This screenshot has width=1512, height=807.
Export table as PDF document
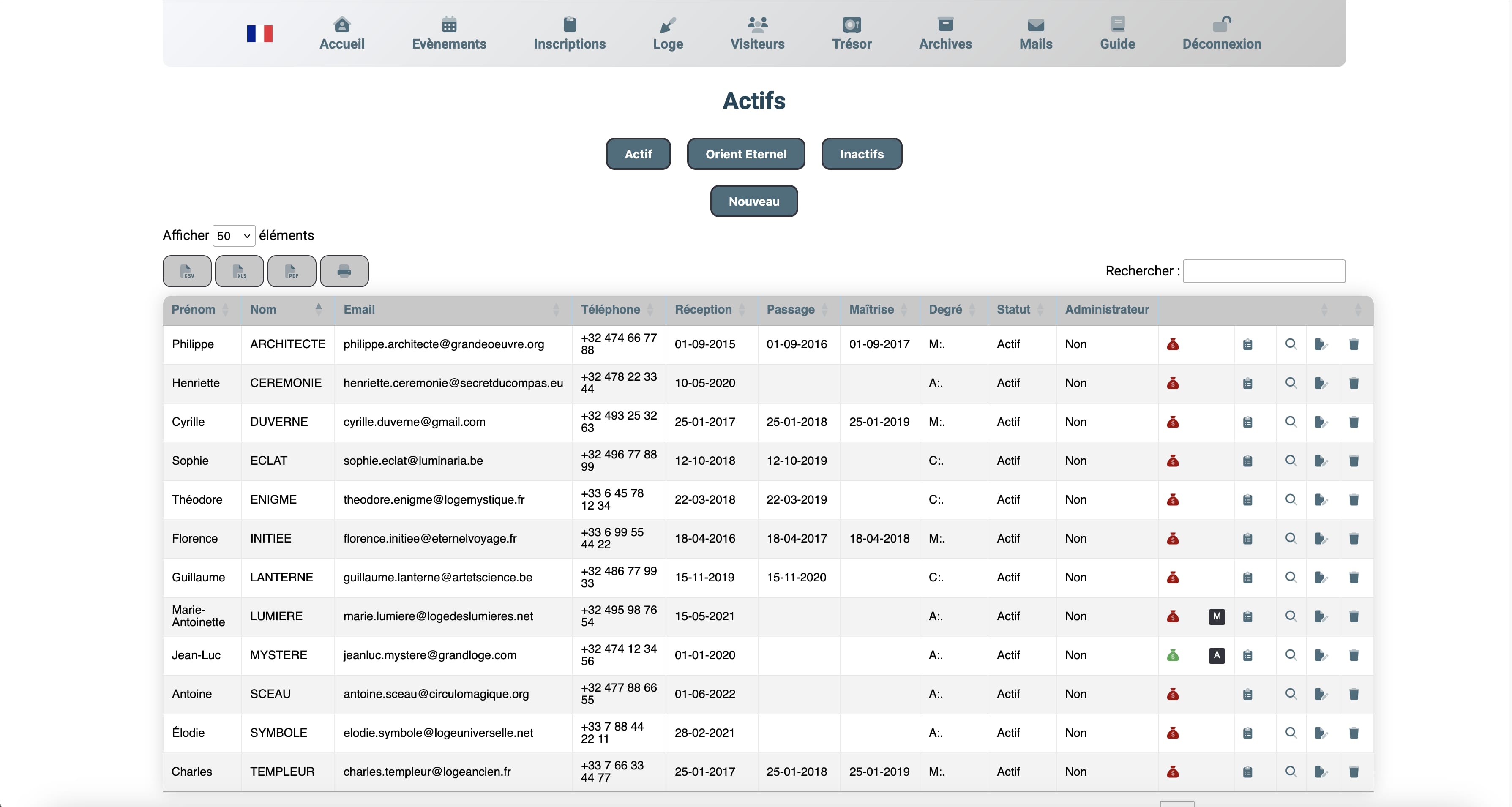click(292, 271)
